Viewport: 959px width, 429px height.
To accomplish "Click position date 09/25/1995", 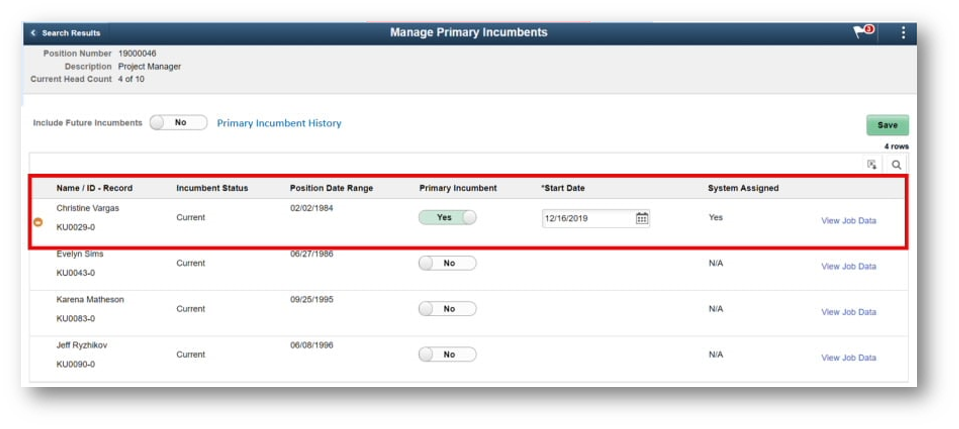I will tap(311, 299).
